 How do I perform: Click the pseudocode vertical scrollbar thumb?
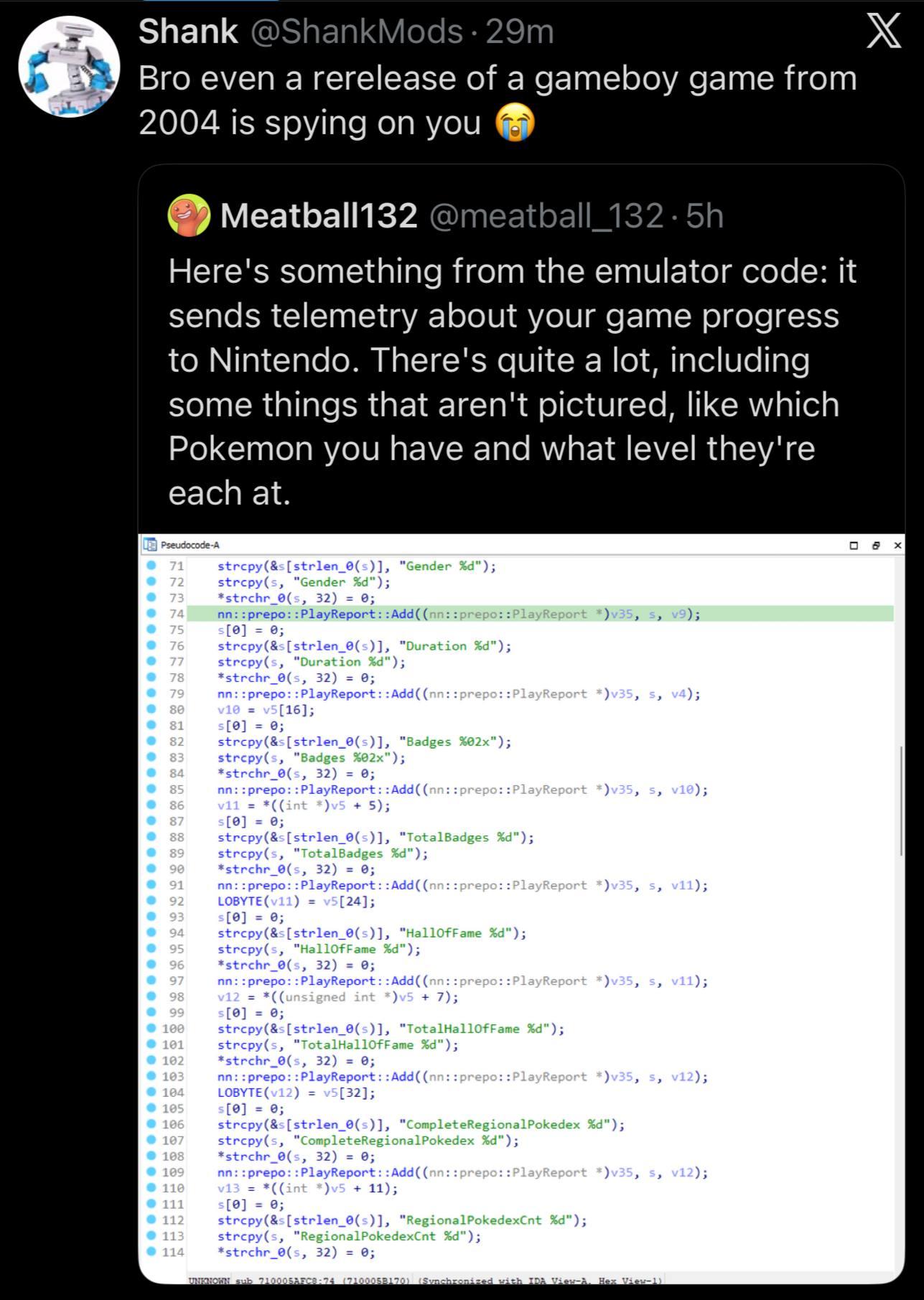900,800
